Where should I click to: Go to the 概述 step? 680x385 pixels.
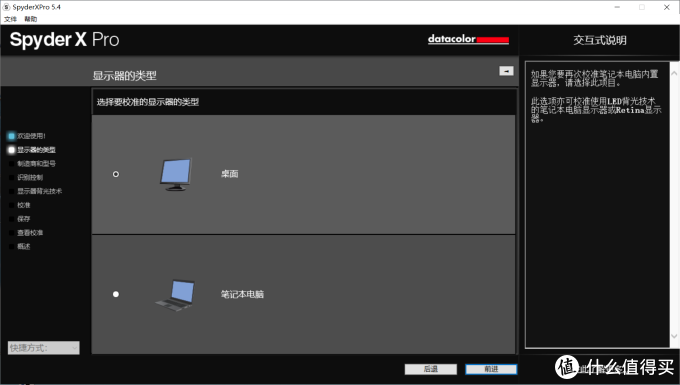pos(24,246)
